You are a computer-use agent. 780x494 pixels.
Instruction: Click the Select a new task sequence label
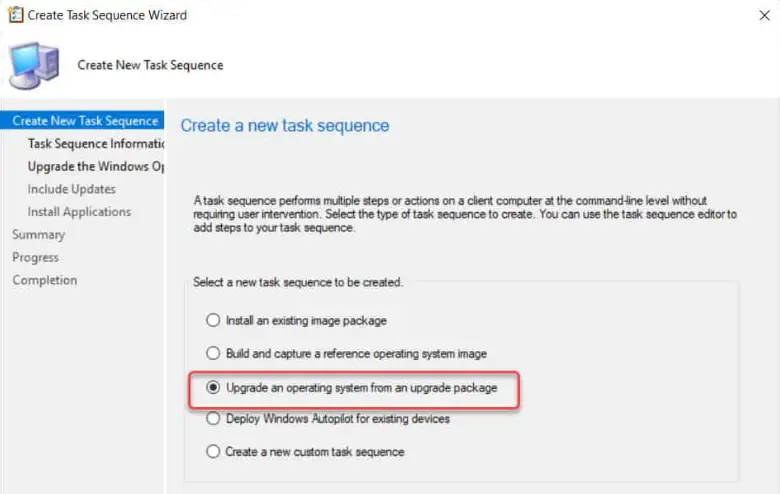pos(298,283)
